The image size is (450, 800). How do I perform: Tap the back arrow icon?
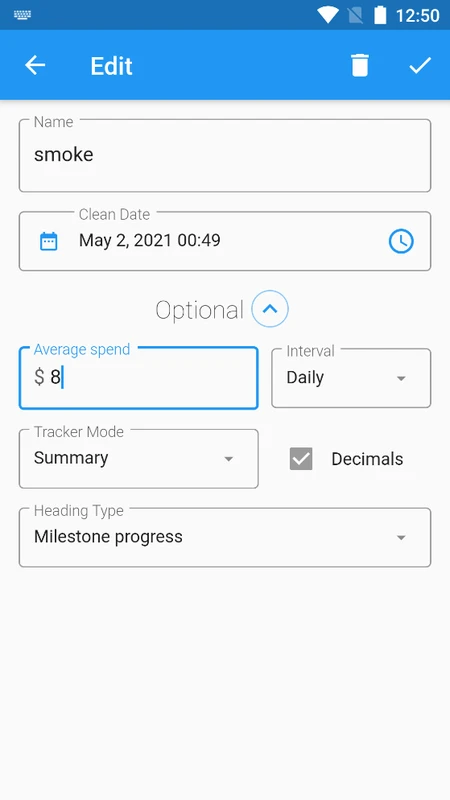(35, 65)
